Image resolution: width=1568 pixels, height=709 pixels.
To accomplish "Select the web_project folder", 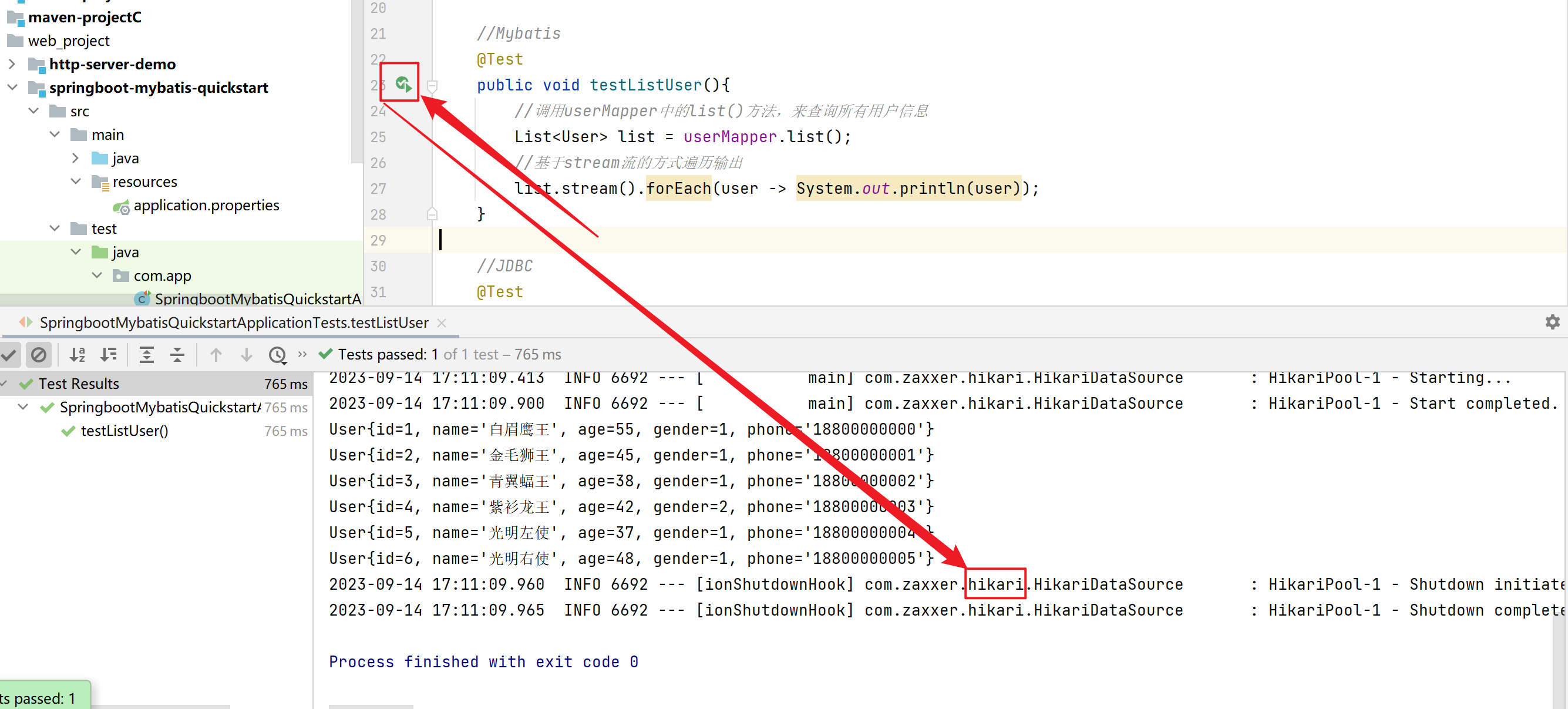I will click(x=69, y=41).
